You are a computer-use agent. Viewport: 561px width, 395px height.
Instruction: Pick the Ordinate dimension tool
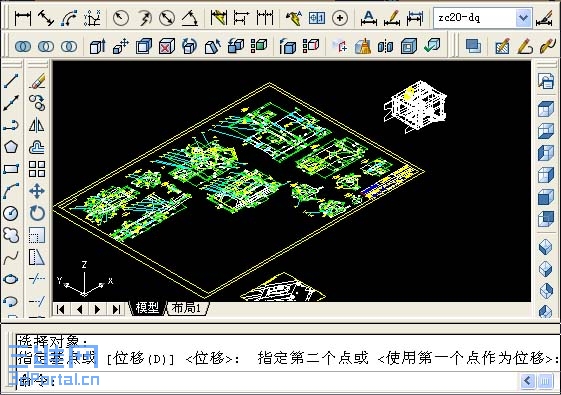pyautogui.click(x=92, y=18)
